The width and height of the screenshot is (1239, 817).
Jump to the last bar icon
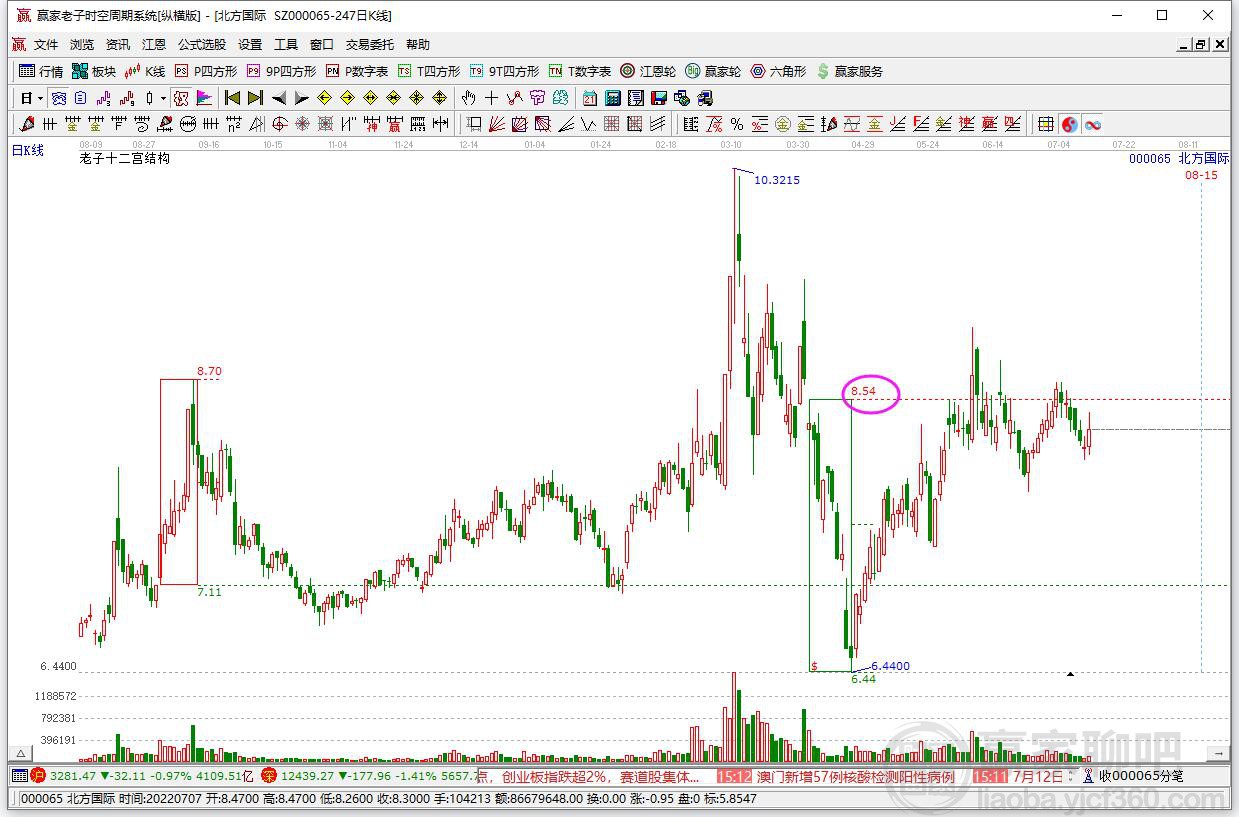click(255, 98)
